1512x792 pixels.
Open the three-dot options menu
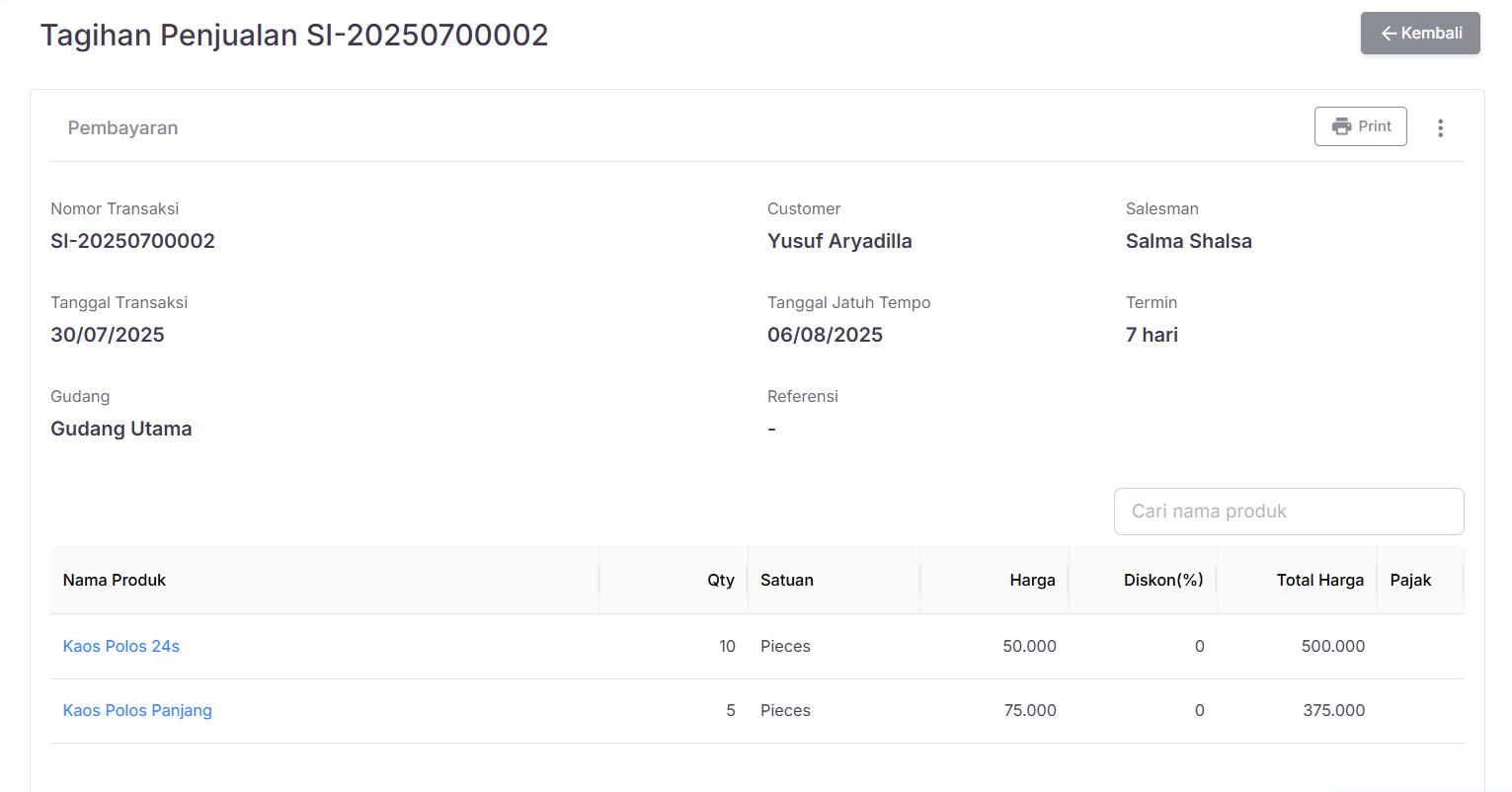(x=1441, y=127)
